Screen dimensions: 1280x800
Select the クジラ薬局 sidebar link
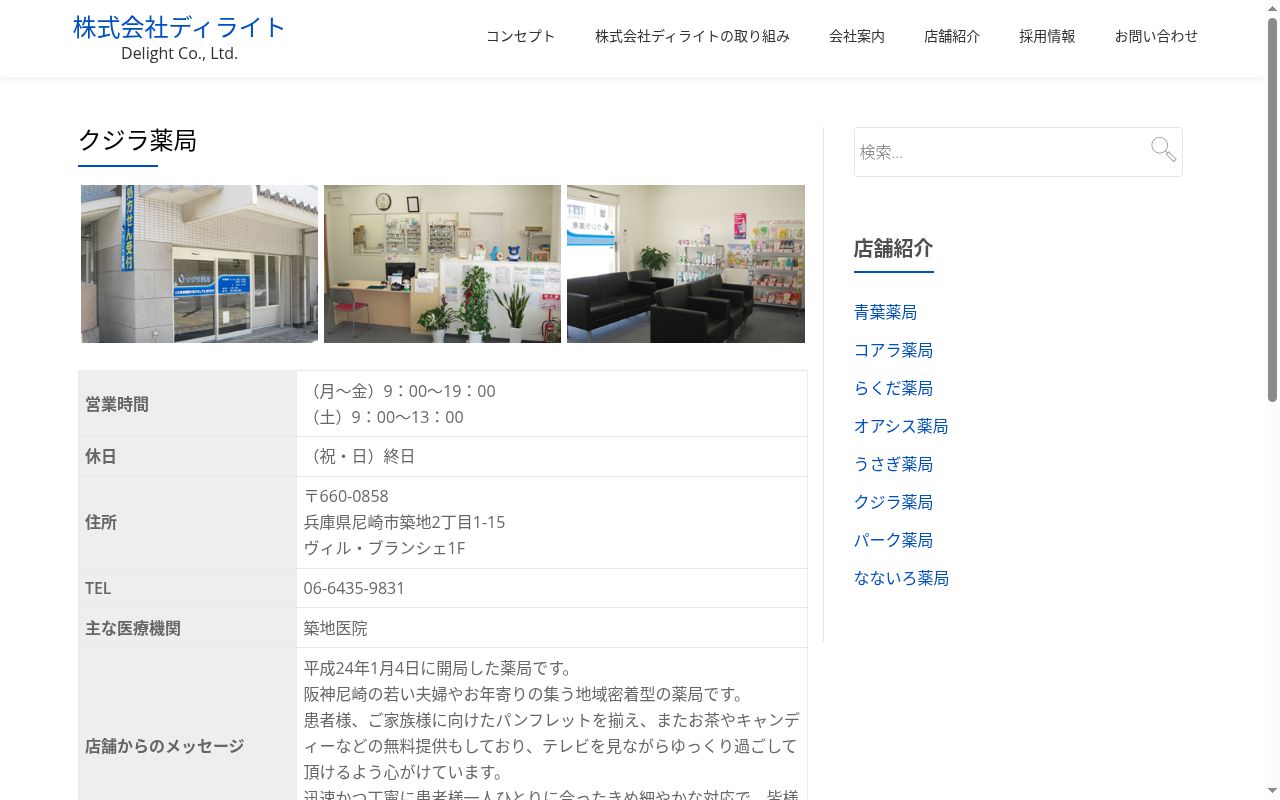(x=893, y=502)
